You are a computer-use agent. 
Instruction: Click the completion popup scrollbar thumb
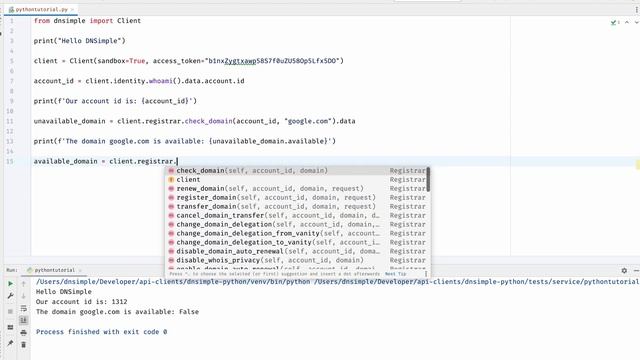point(428,180)
